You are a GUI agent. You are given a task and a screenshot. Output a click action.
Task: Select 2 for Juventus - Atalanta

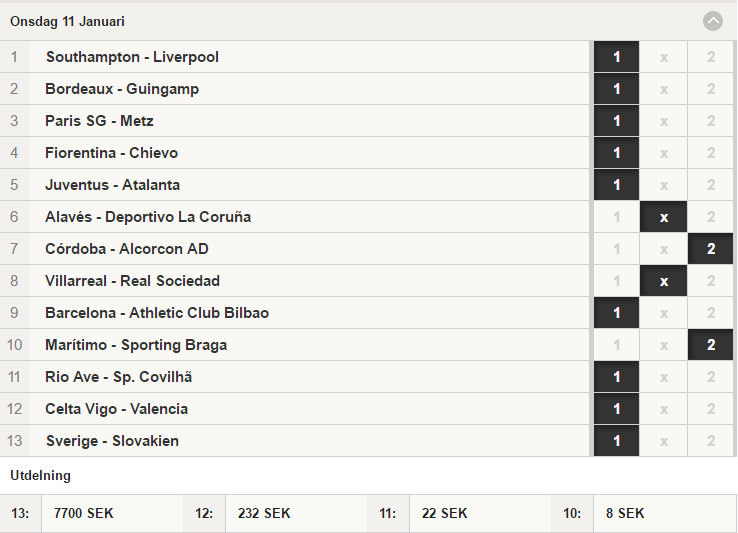[711, 185]
